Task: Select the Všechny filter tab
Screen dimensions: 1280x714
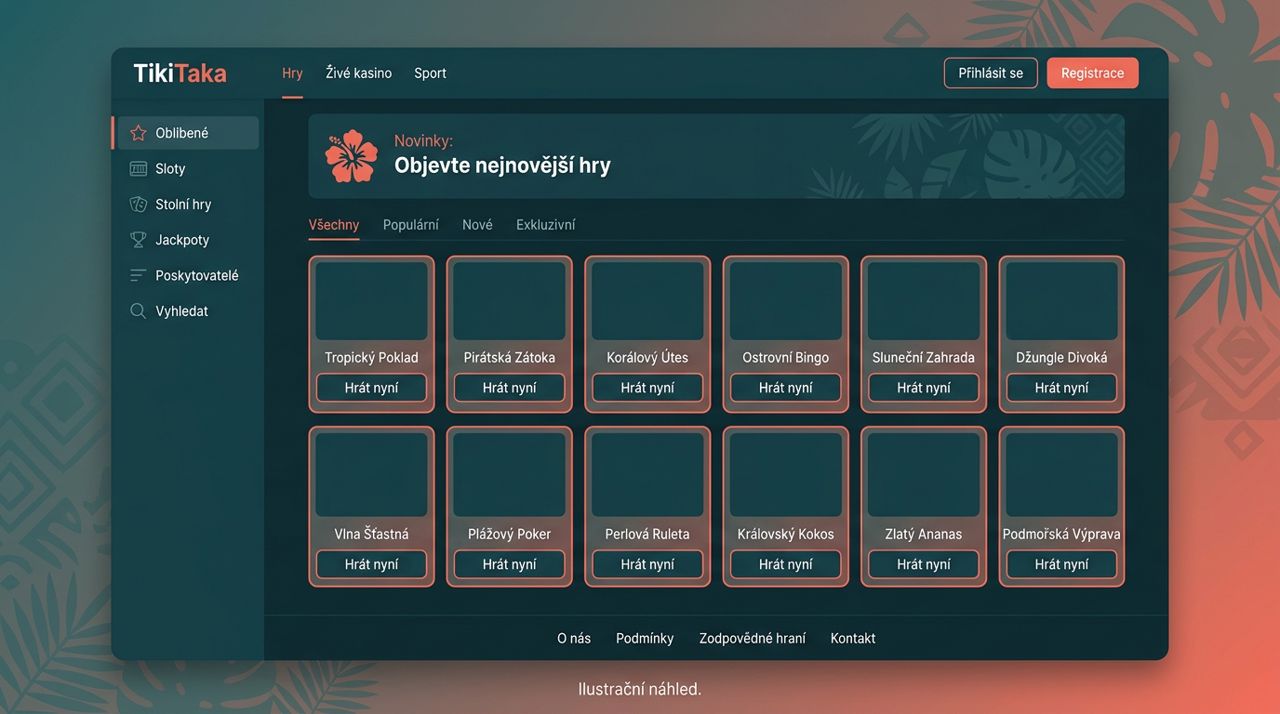Action: click(x=334, y=225)
